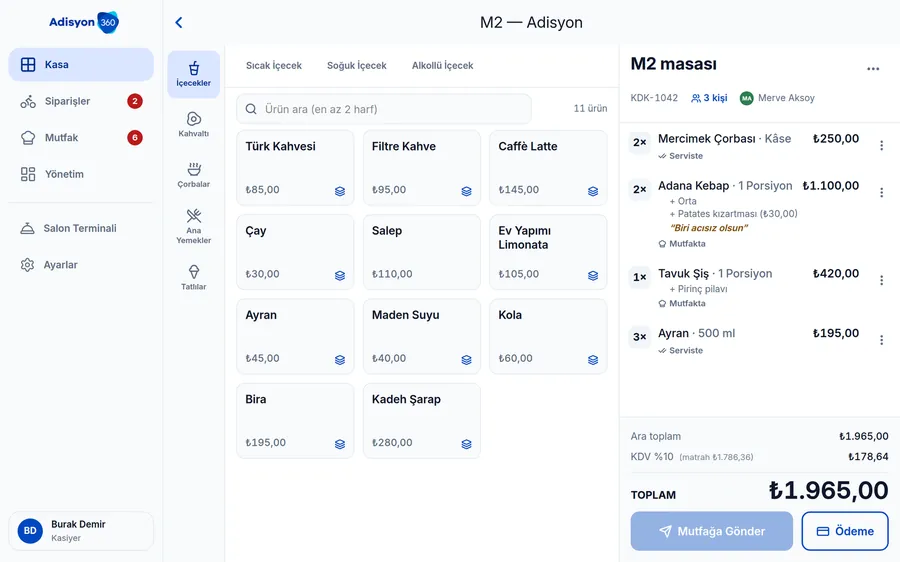Open options for Ayran 500 ml line
Image resolution: width=900 pixels, height=562 pixels.
click(x=882, y=340)
